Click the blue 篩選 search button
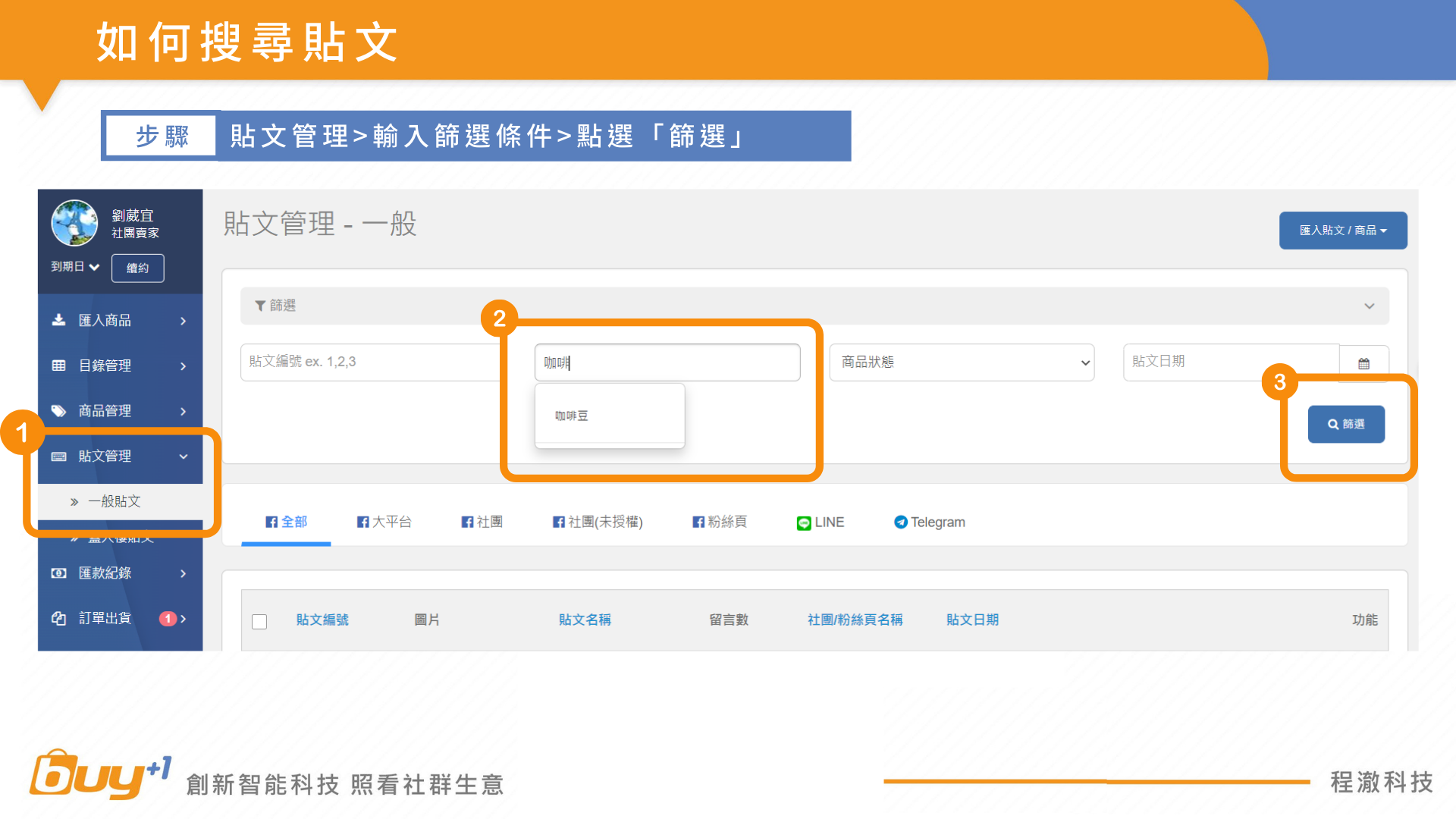This screenshot has width=1456, height=819. pos(1345,425)
